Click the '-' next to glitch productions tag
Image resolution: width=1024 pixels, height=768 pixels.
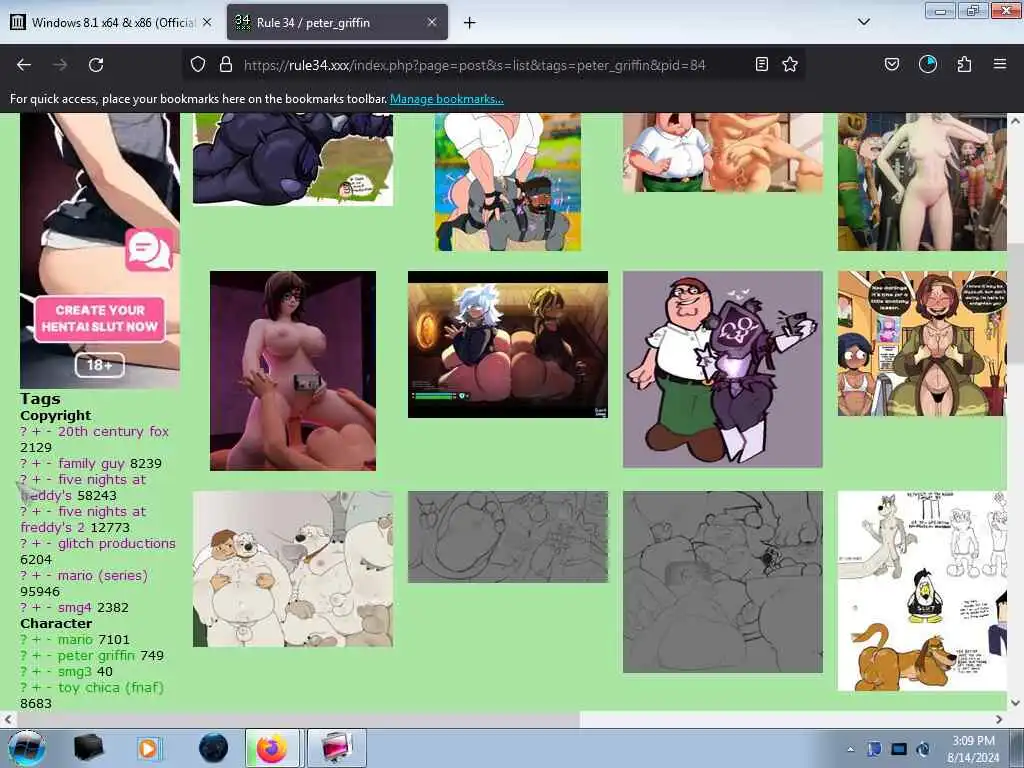point(49,543)
